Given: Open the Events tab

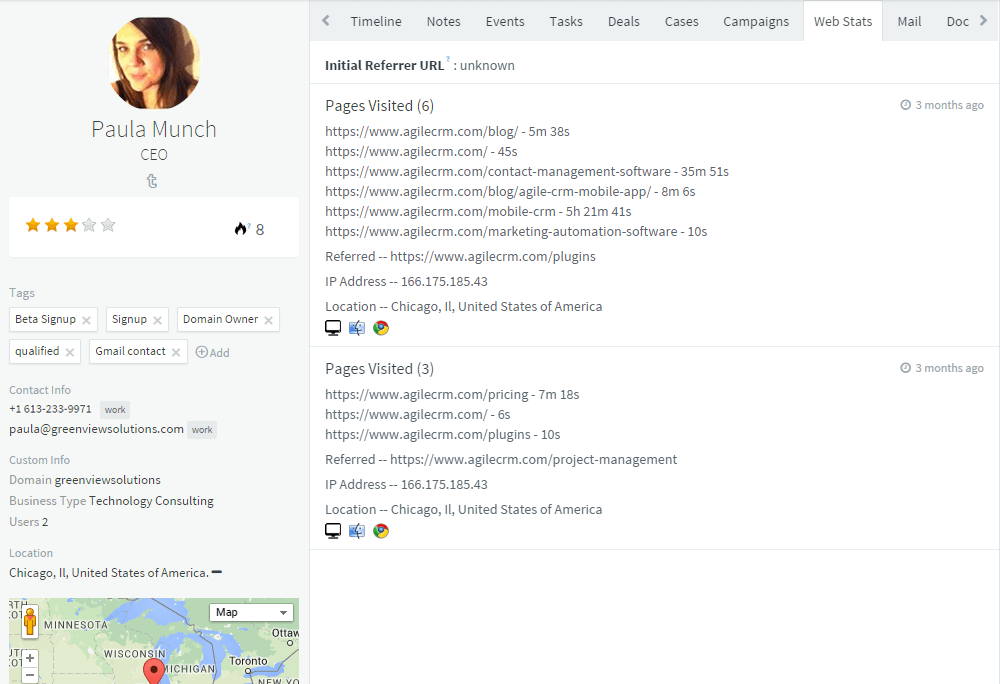Looking at the screenshot, I should coord(505,21).
